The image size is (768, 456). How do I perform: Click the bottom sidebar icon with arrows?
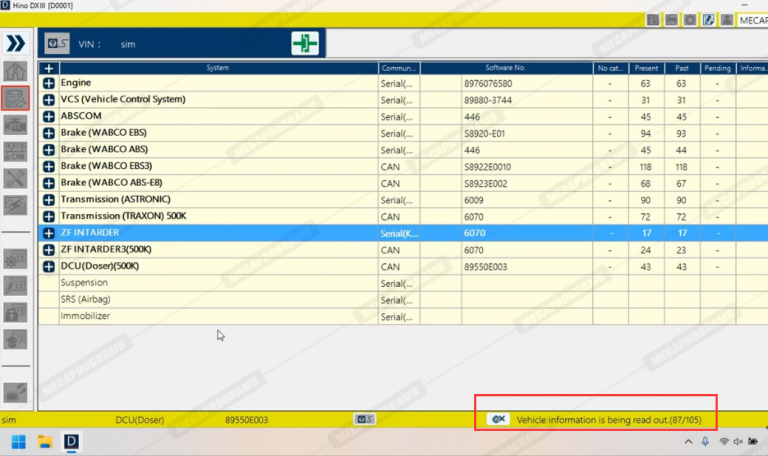click(x=15, y=392)
